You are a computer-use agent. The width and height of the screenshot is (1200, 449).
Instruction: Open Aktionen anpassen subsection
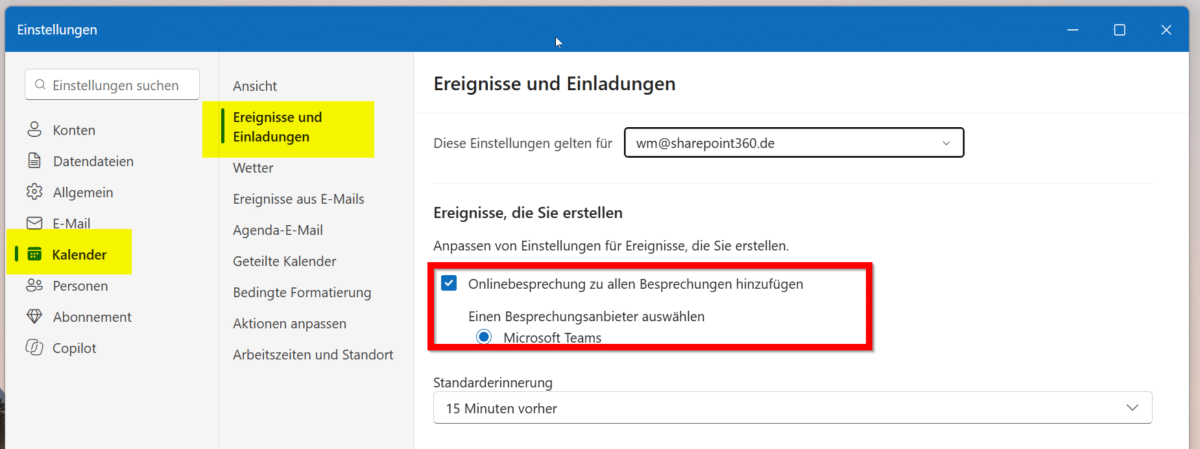[x=289, y=323]
